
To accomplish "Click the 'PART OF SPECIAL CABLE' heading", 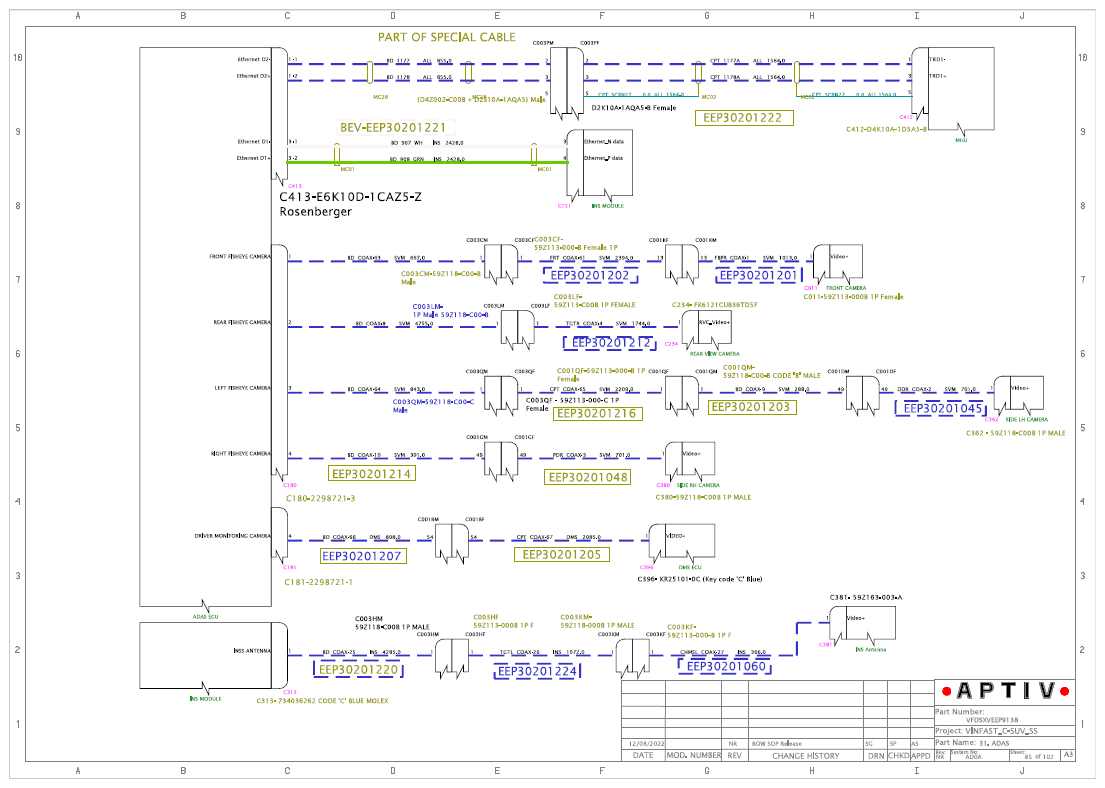I will pos(447,37).
